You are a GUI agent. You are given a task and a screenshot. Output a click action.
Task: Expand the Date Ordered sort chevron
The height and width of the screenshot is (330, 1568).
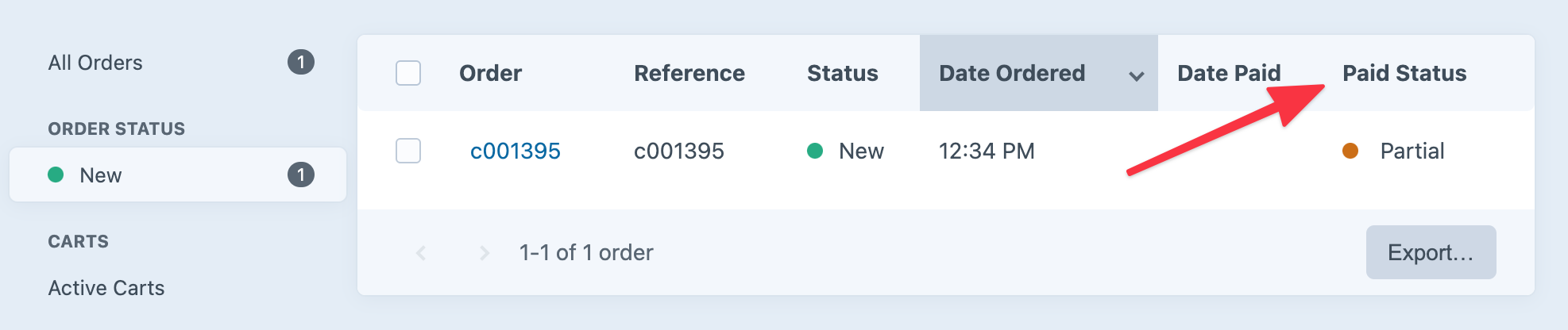tap(1137, 75)
